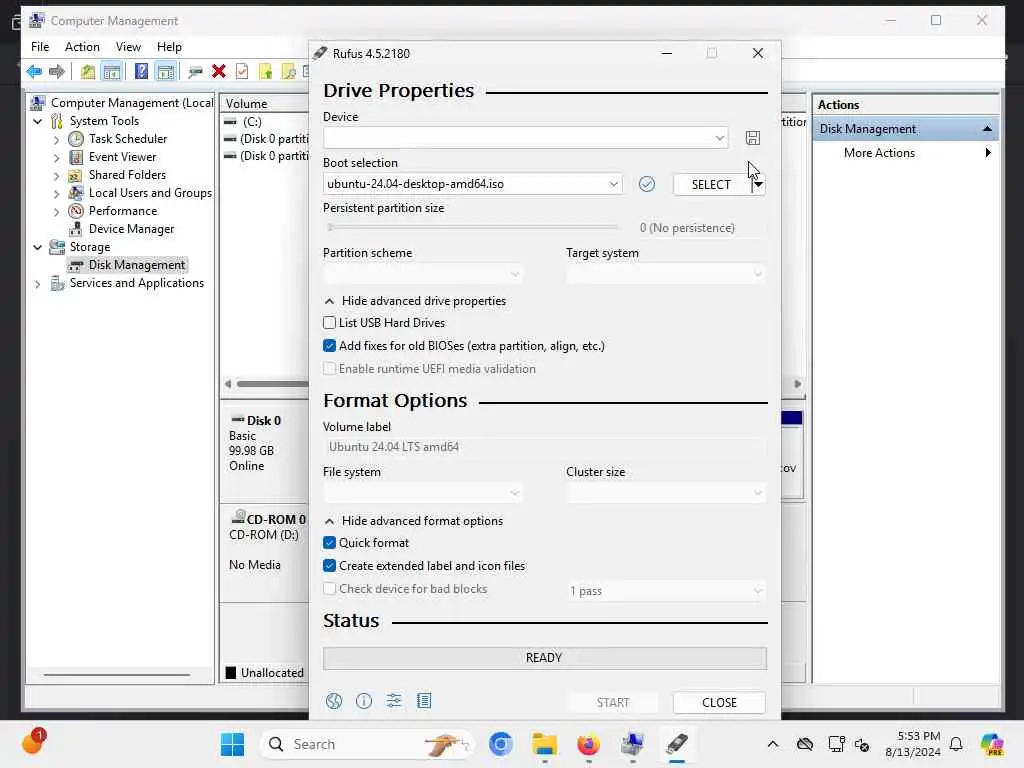Switch to Computer Management taskbar icon
Viewport: 1024px width, 768px height.
coord(632,744)
